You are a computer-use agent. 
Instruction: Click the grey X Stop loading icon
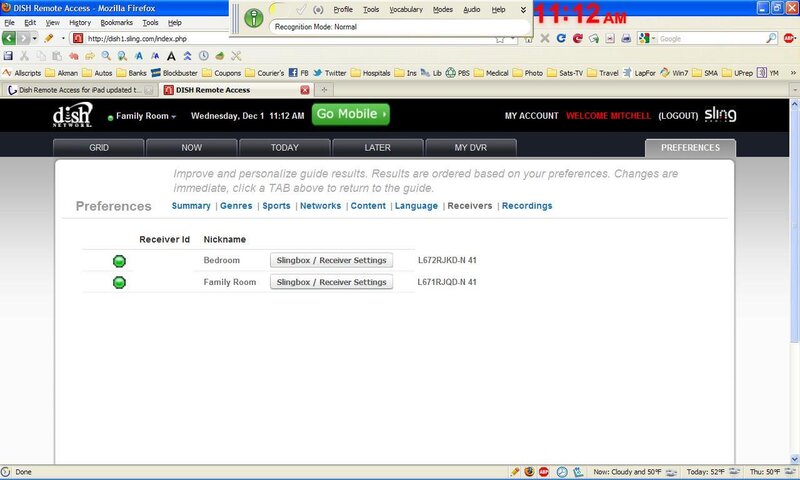(x=545, y=38)
